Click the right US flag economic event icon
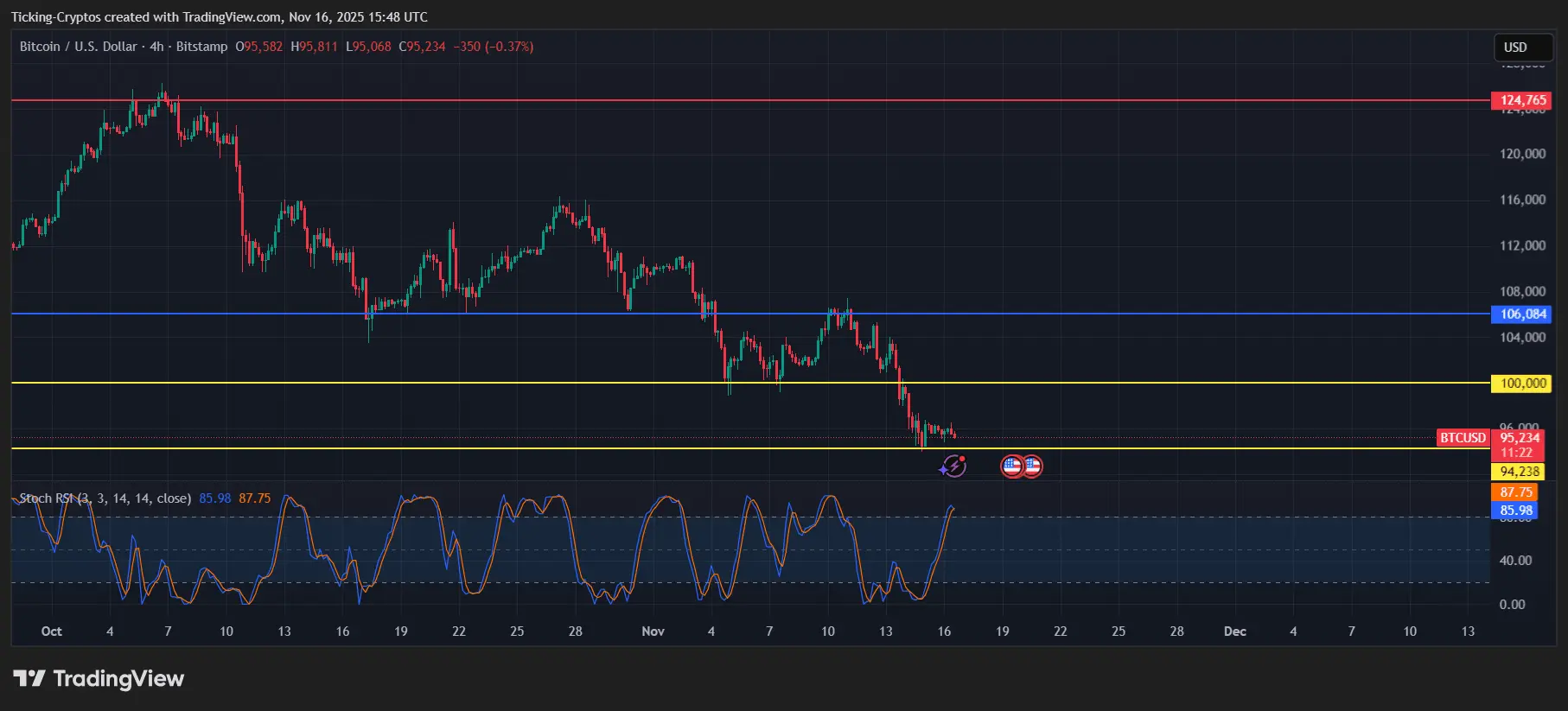Viewport: 1568px width, 711px height. pyautogui.click(x=1032, y=467)
